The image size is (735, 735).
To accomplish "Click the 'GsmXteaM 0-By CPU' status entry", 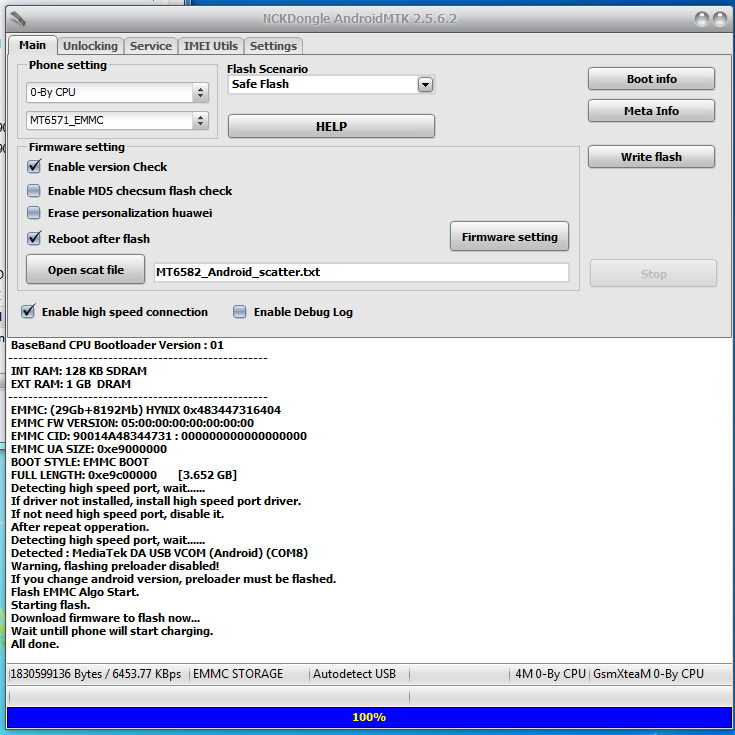I will [x=648, y=674].
